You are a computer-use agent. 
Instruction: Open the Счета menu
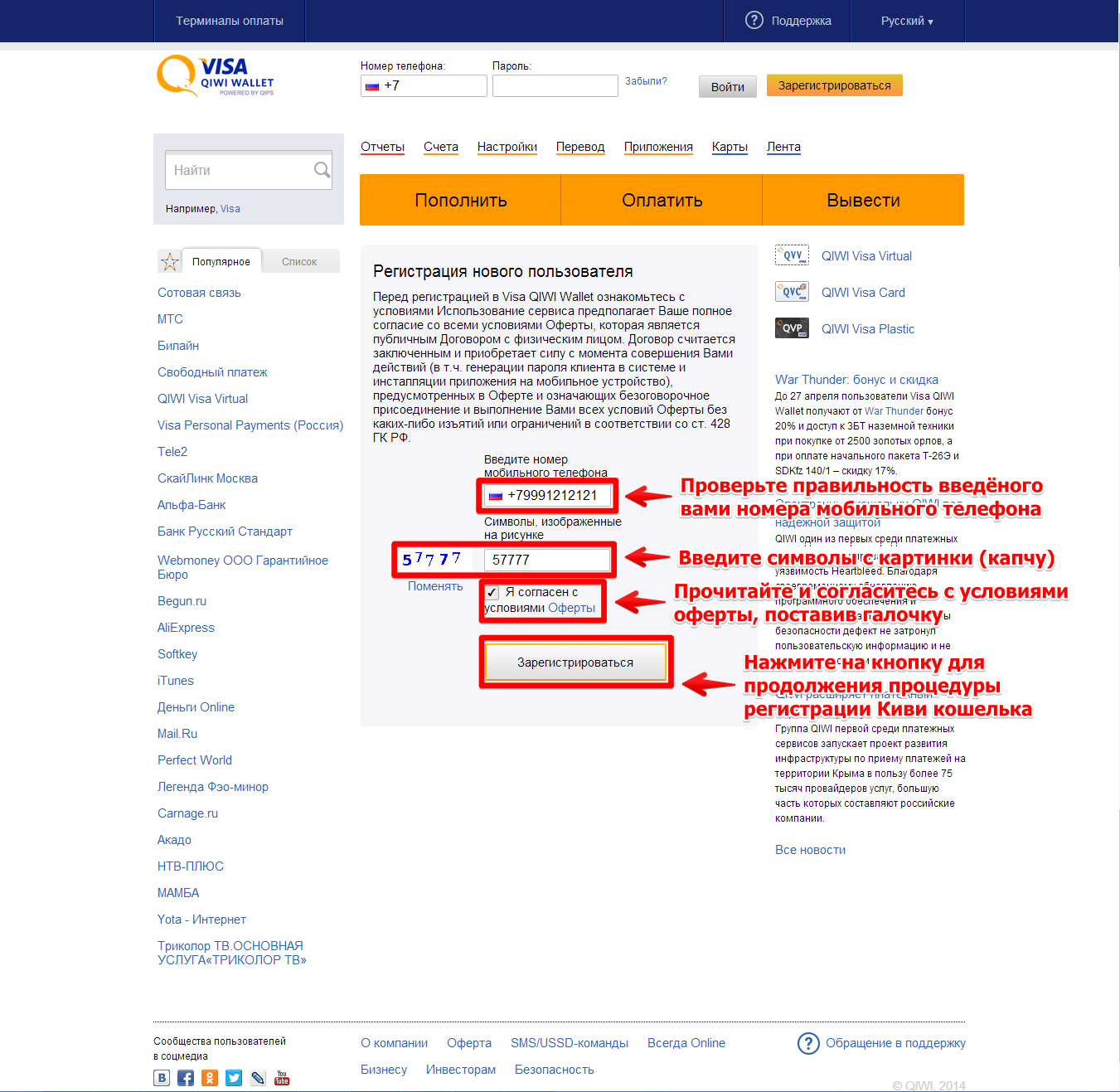click(441, 147)
